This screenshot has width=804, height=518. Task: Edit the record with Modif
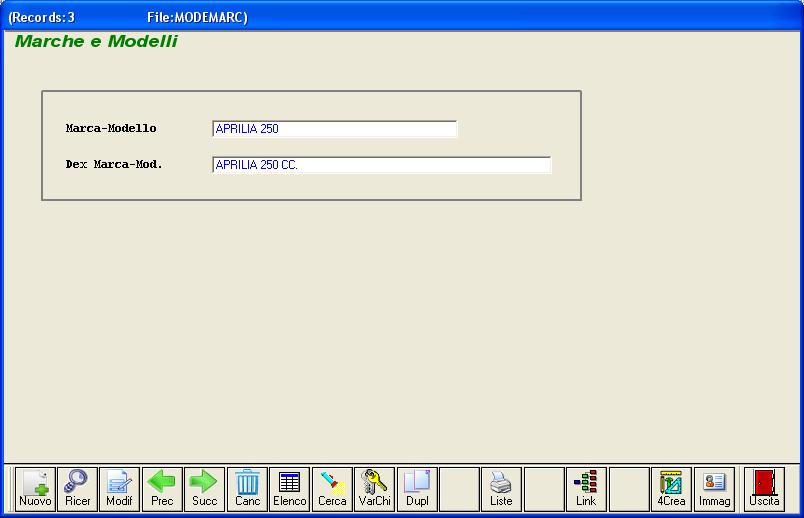(119, 489)
